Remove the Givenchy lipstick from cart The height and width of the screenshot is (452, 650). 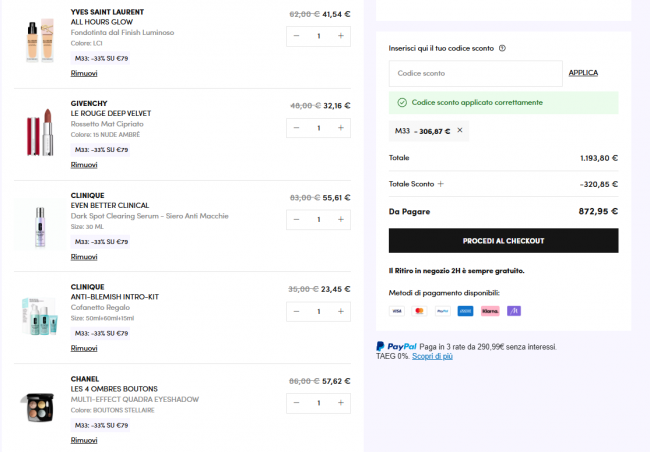(x=84, y=165)
